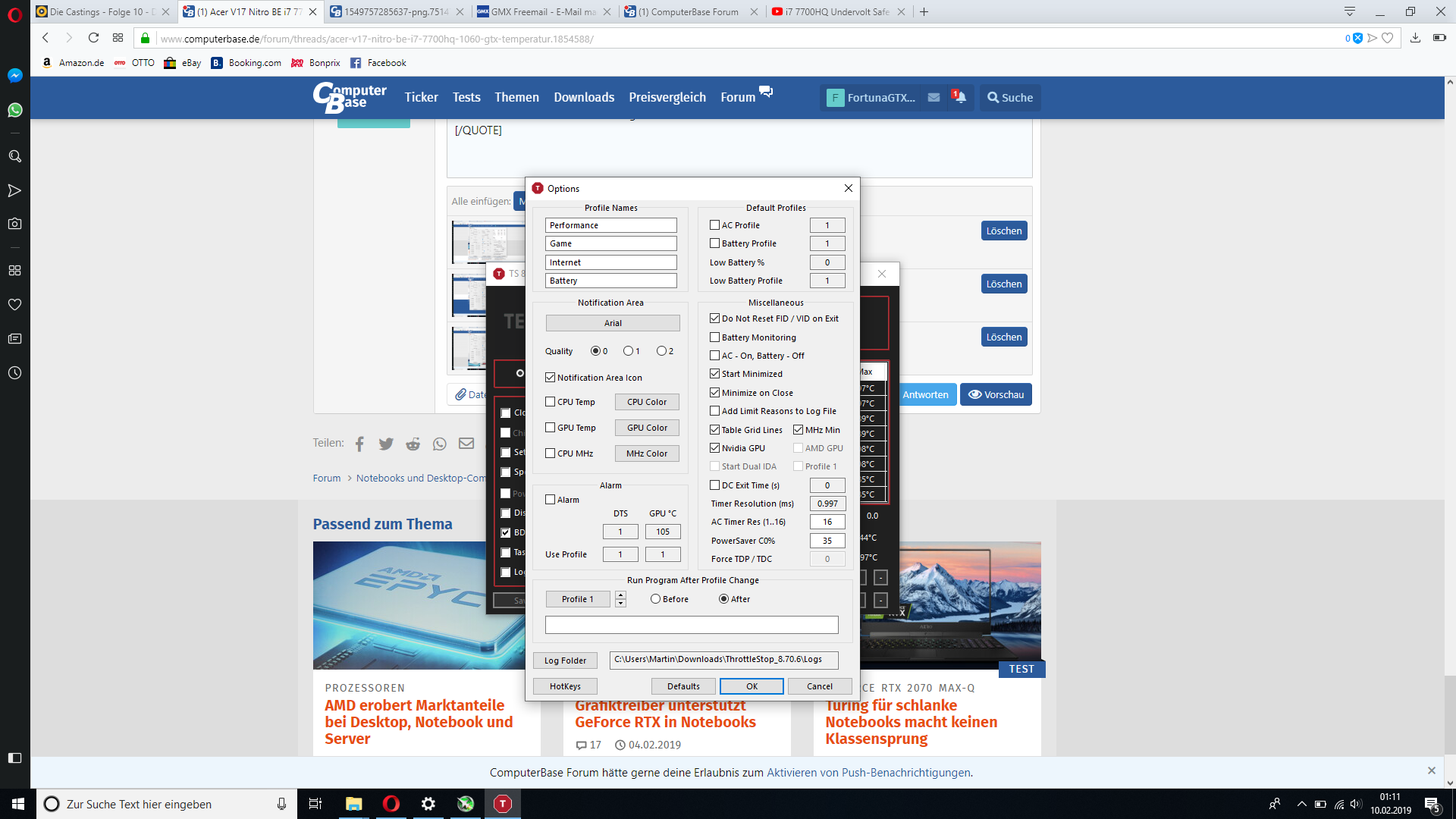The width and height of the screenshot is (1456, 819).
Task: Share thread via Twitter icon
Action: point(386,444)
